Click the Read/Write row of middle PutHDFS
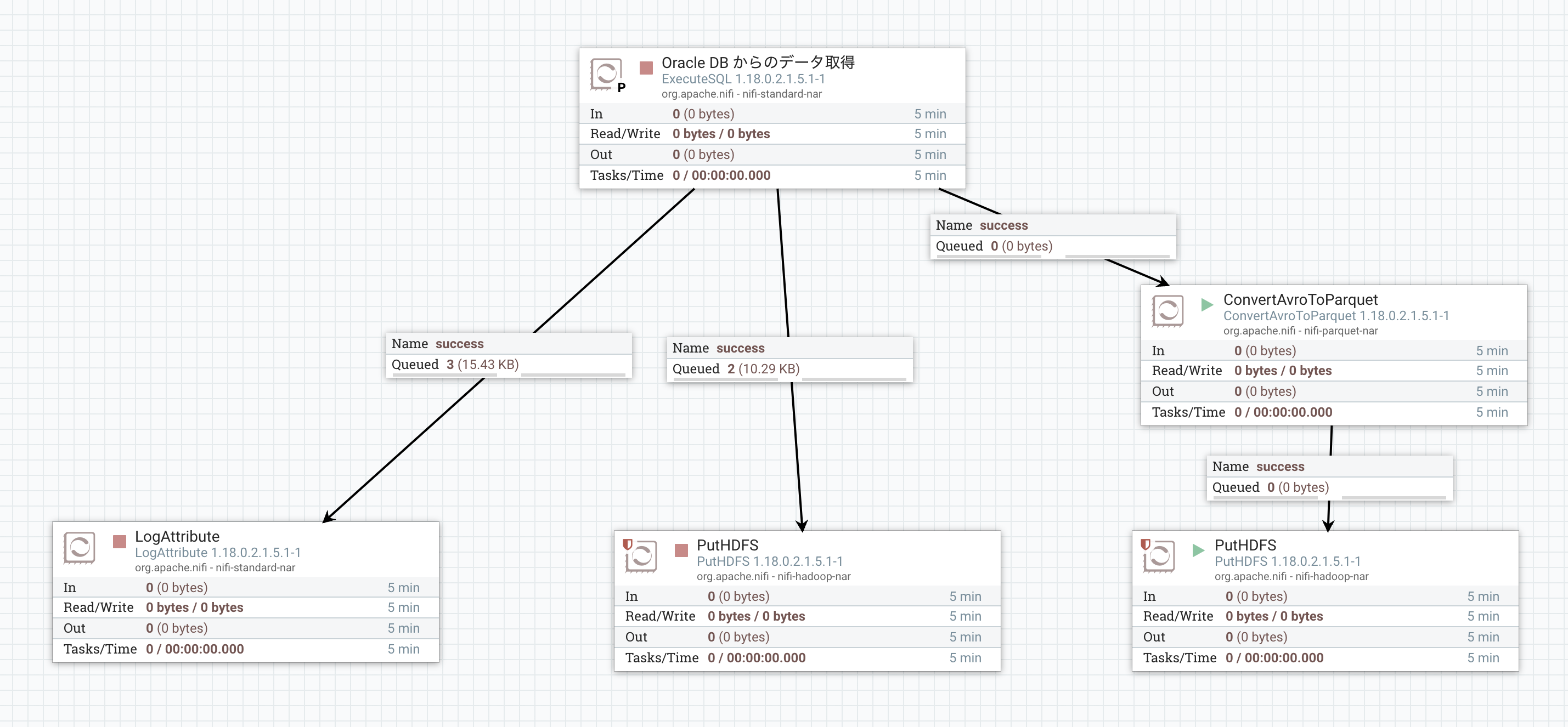 (x=807, y=616)
